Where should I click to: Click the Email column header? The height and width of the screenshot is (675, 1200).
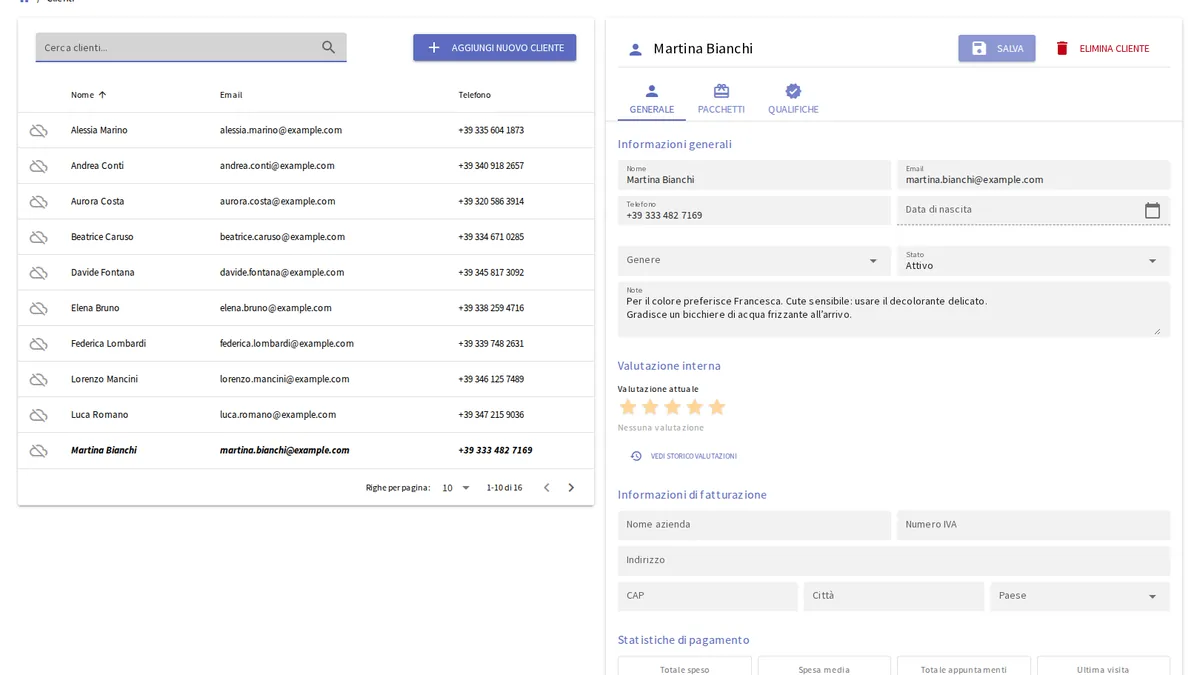[231, 95]
